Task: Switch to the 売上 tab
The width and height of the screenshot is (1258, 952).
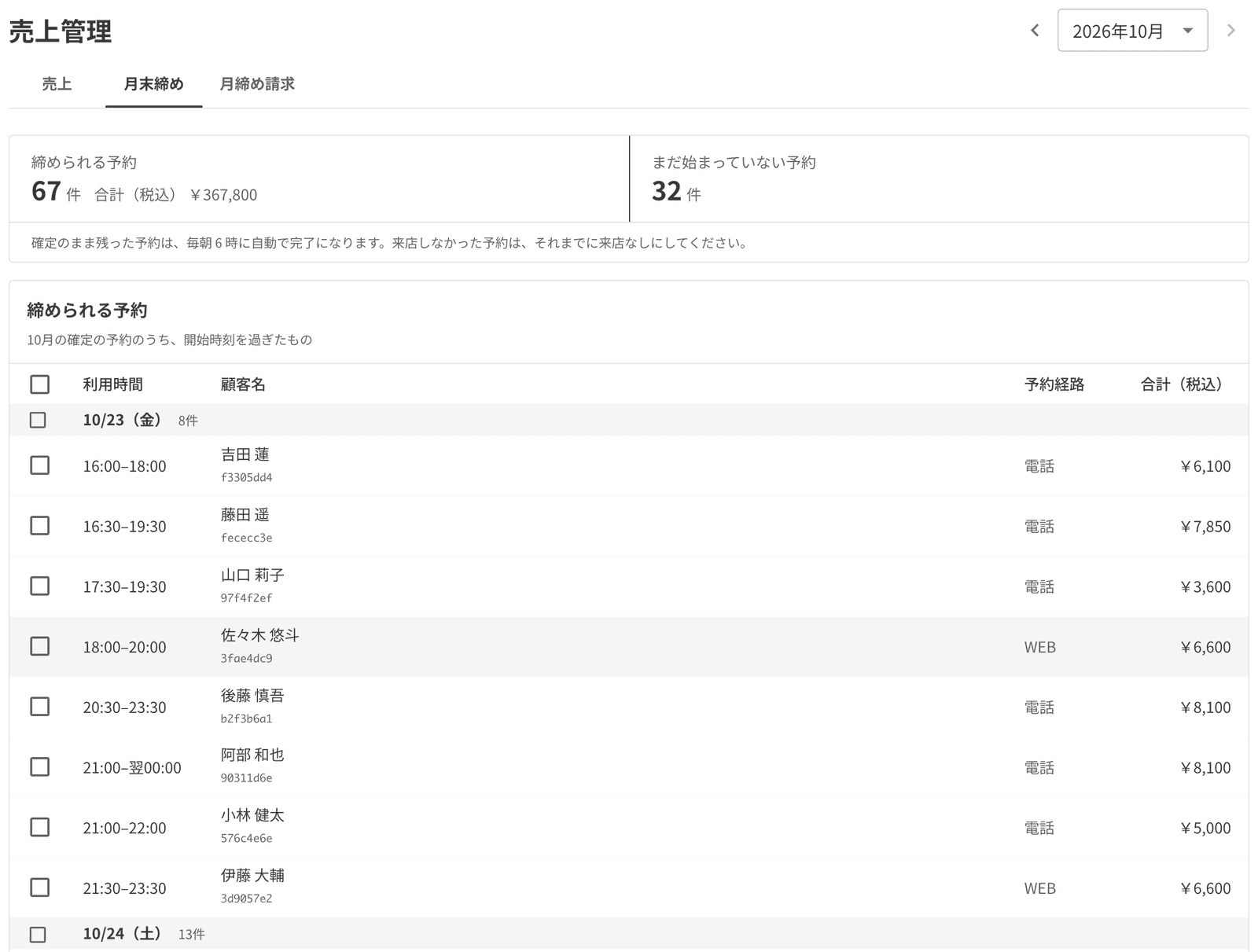Action: 57,84
